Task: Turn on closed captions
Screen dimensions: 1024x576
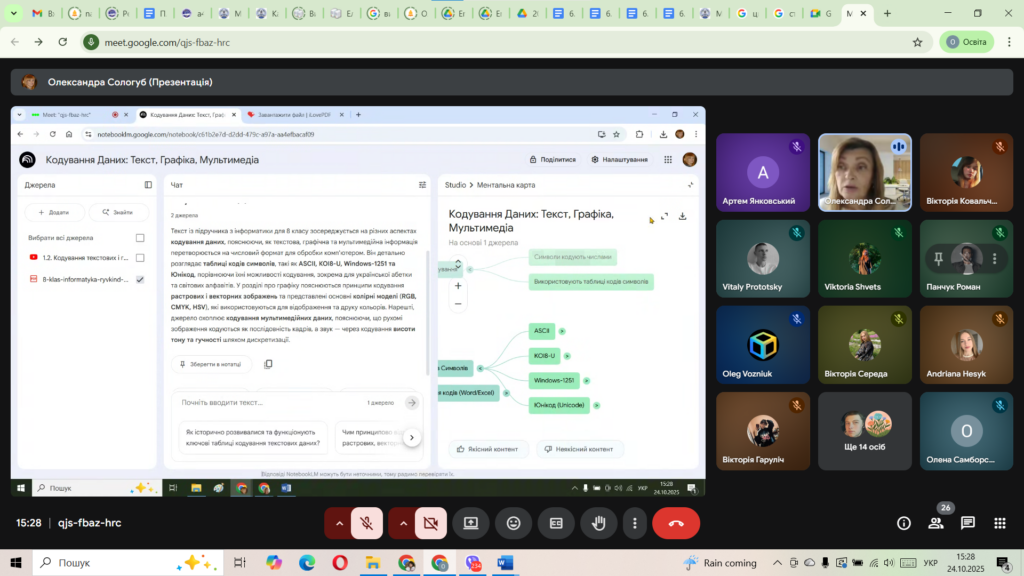Action: pyautogui.click(x=556, y=523)
